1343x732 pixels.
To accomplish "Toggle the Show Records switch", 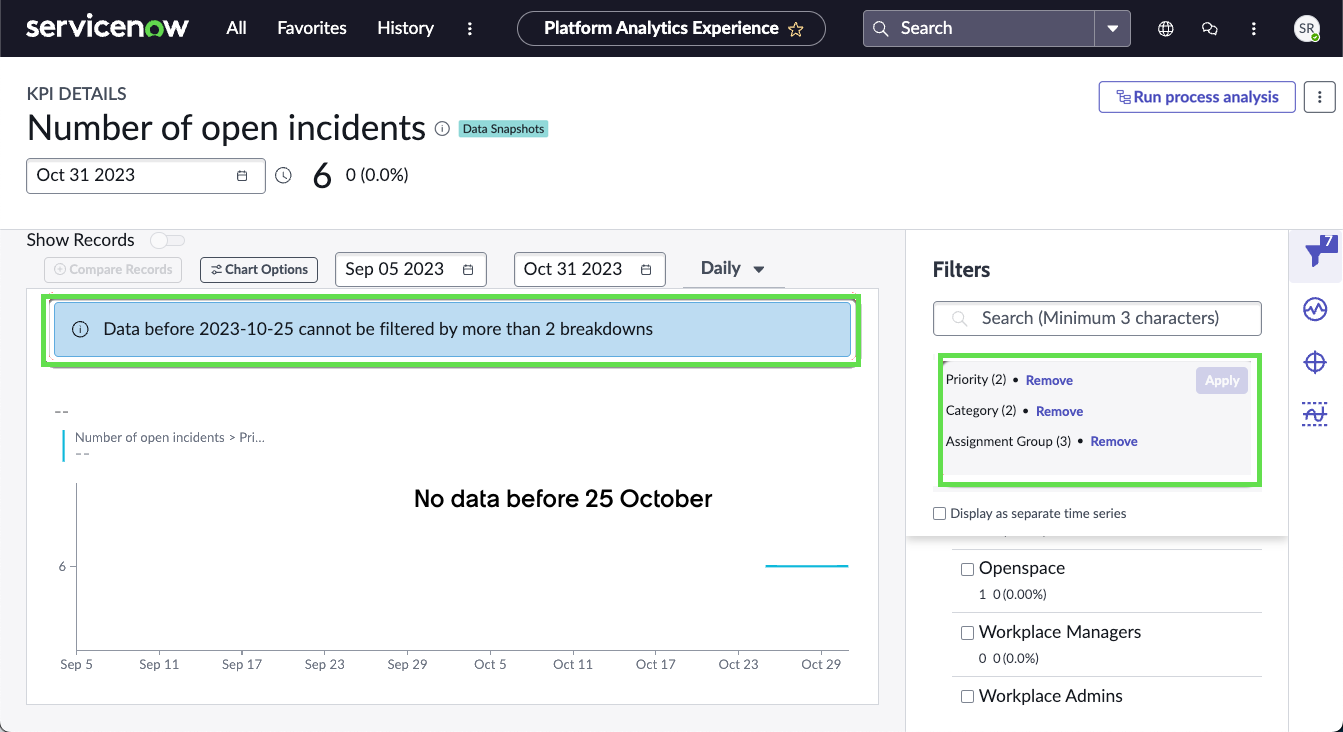I will 167,240.
